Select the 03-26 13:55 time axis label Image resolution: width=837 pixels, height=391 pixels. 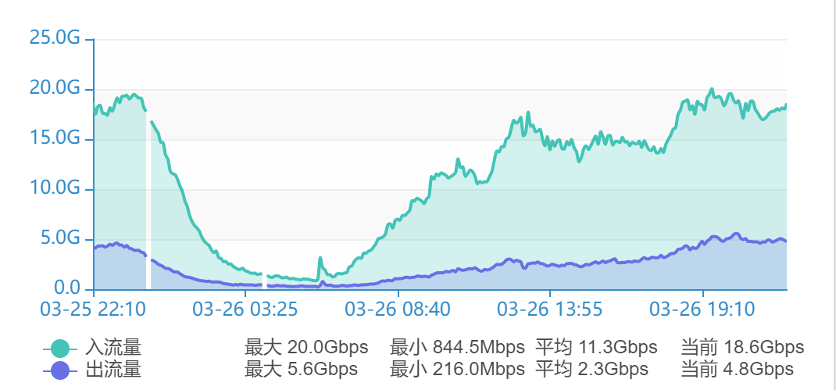pyautogui.click(x=550, y=309)
